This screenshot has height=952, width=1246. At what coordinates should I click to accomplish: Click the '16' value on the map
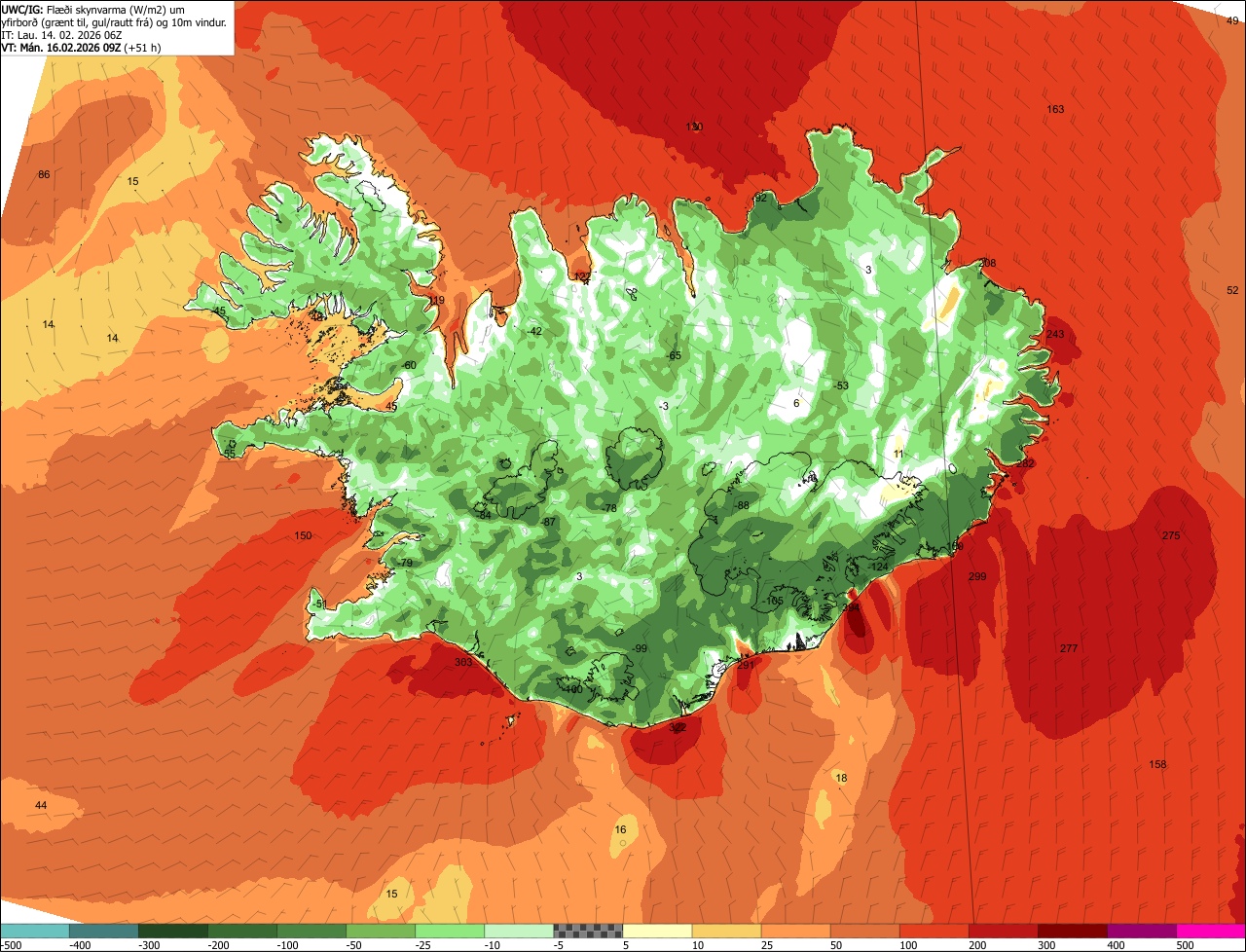click(x=621, y=829)
